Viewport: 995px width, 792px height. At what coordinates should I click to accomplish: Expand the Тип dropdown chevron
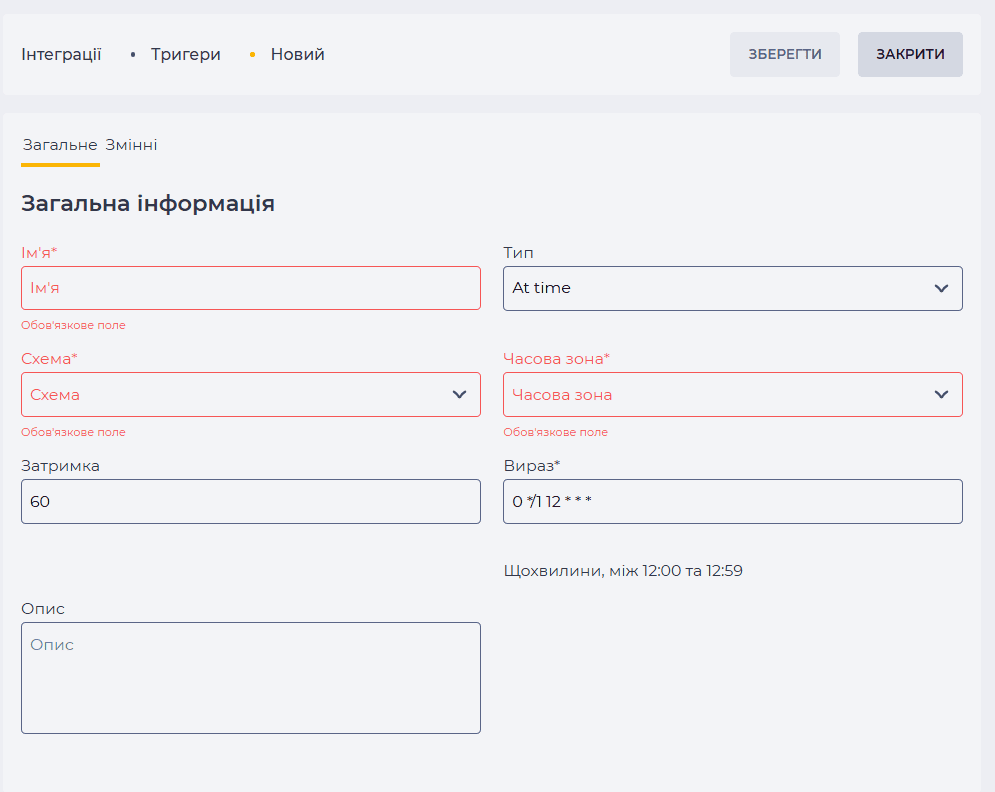point(941,288)
